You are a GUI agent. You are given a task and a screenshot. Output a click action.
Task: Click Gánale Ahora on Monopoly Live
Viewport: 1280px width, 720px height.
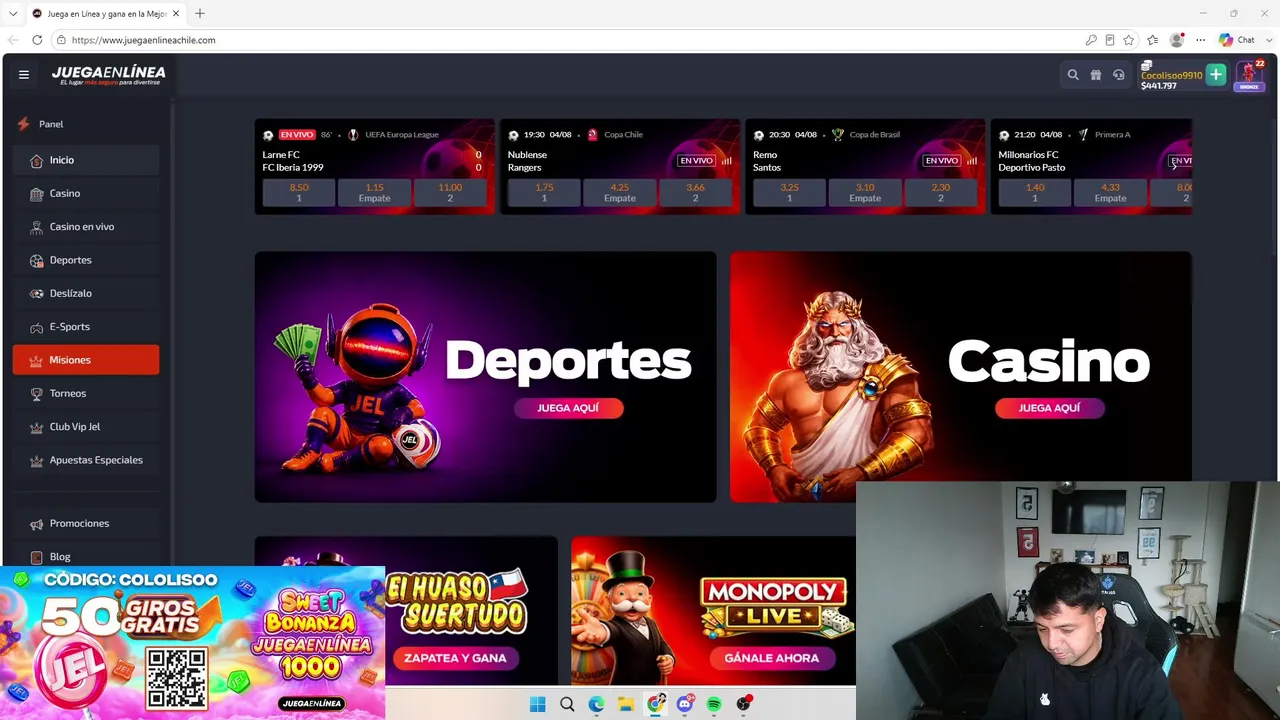(771, 658)
